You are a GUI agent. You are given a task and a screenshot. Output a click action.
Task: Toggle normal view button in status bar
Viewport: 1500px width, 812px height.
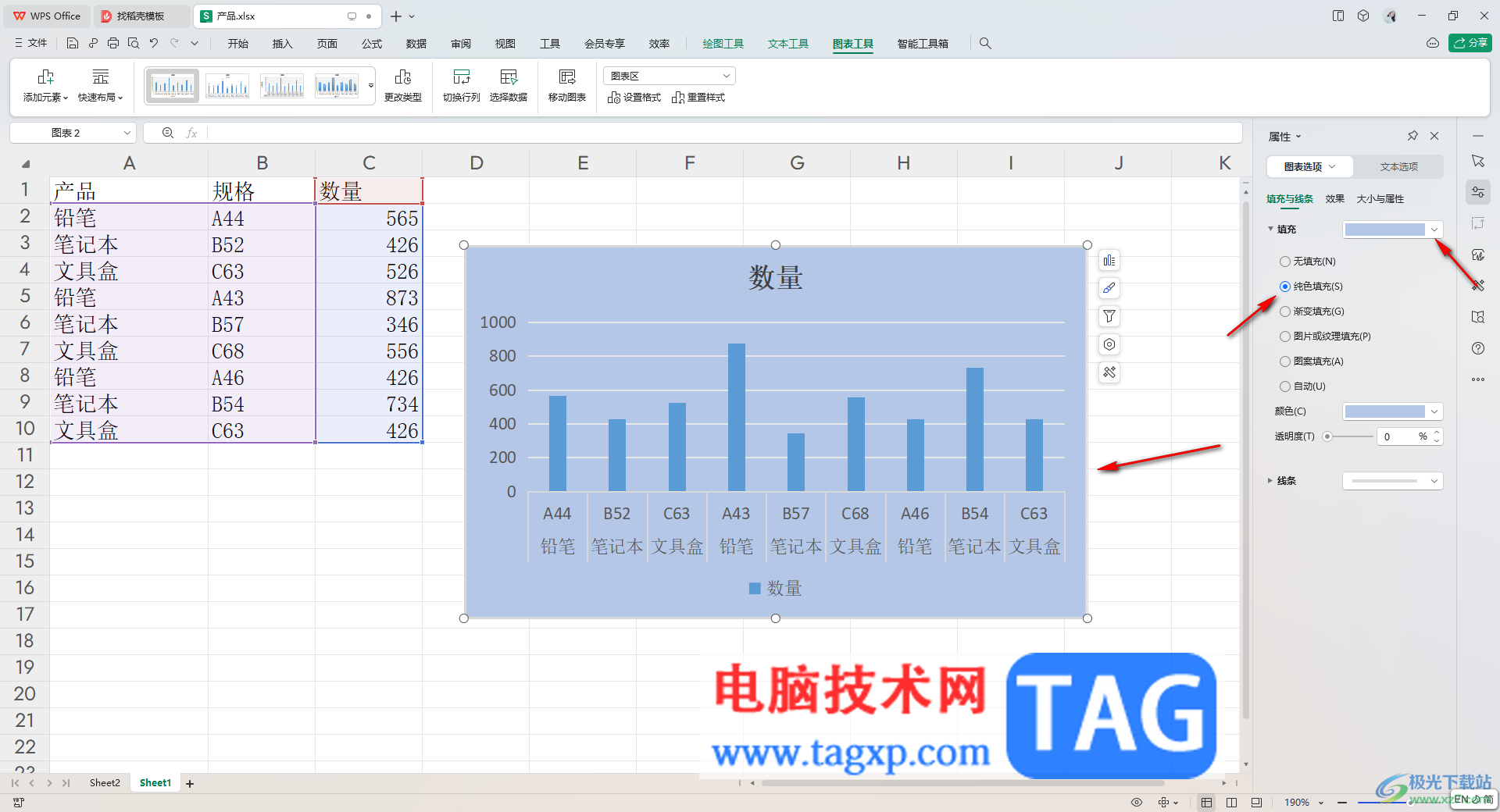tap(1207, 802)
